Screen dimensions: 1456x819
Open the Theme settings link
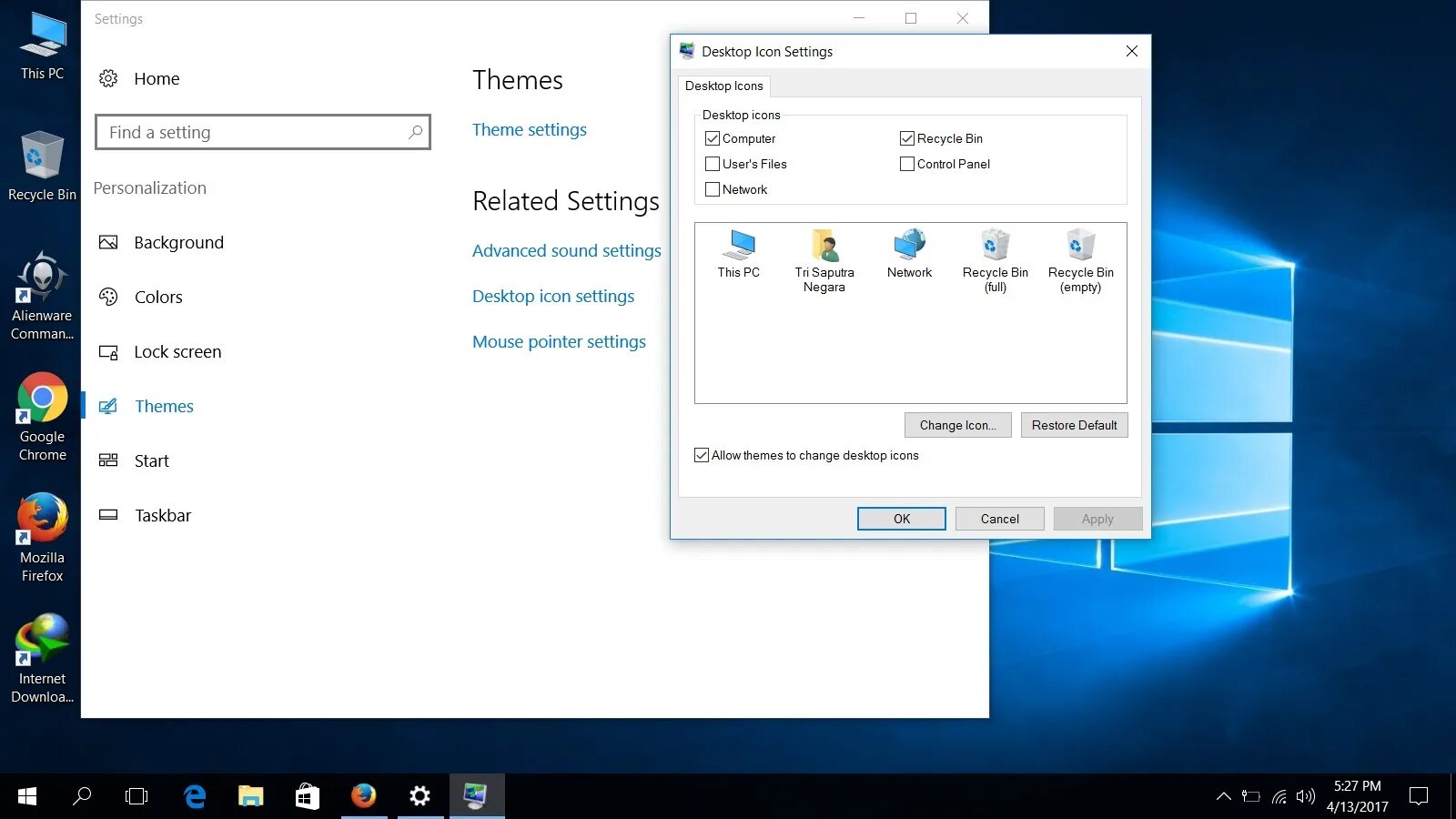pyautogui.click(x=530, y=129)
